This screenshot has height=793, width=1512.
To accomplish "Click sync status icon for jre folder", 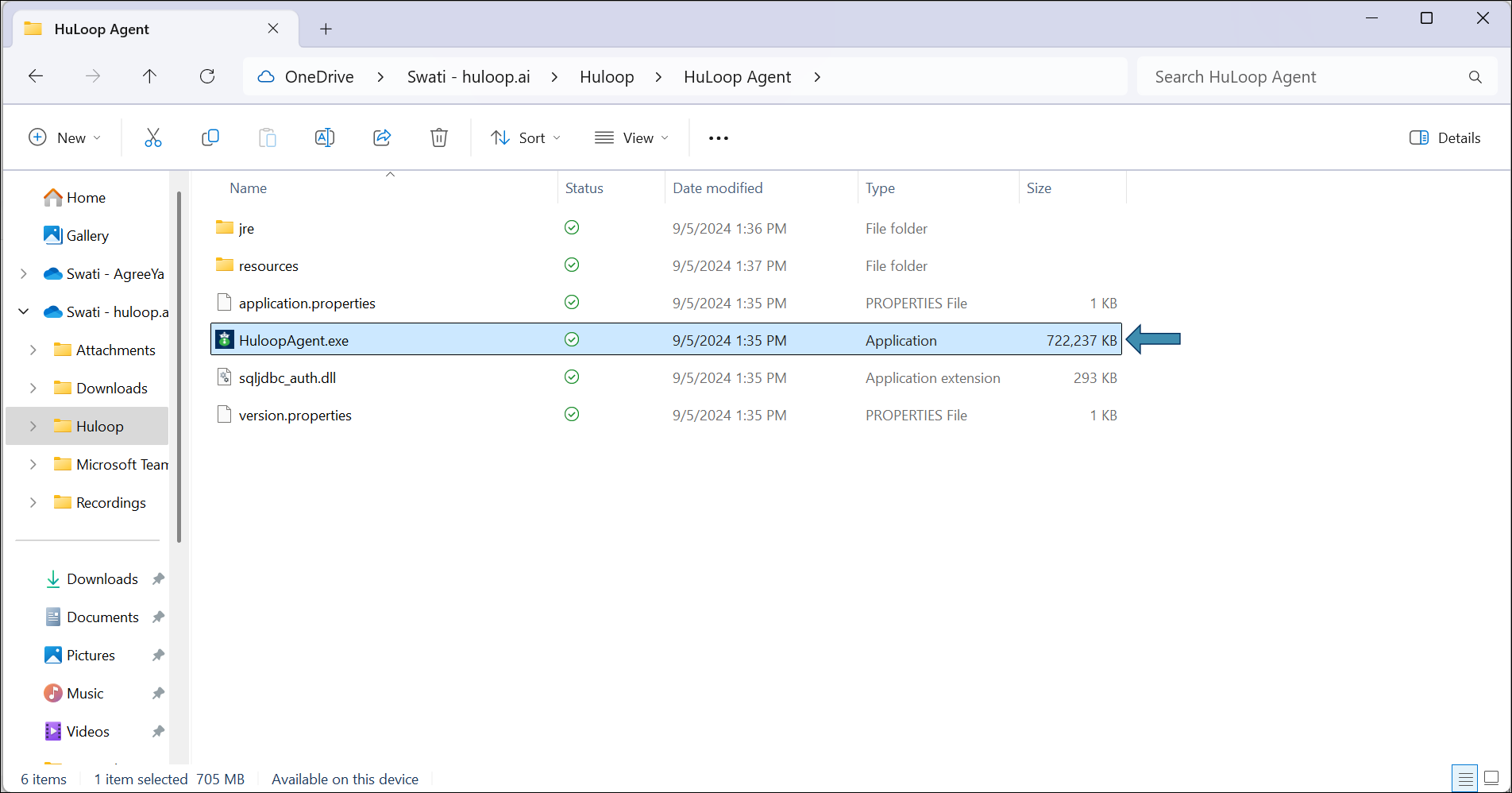I will click(x=572, y=228).
